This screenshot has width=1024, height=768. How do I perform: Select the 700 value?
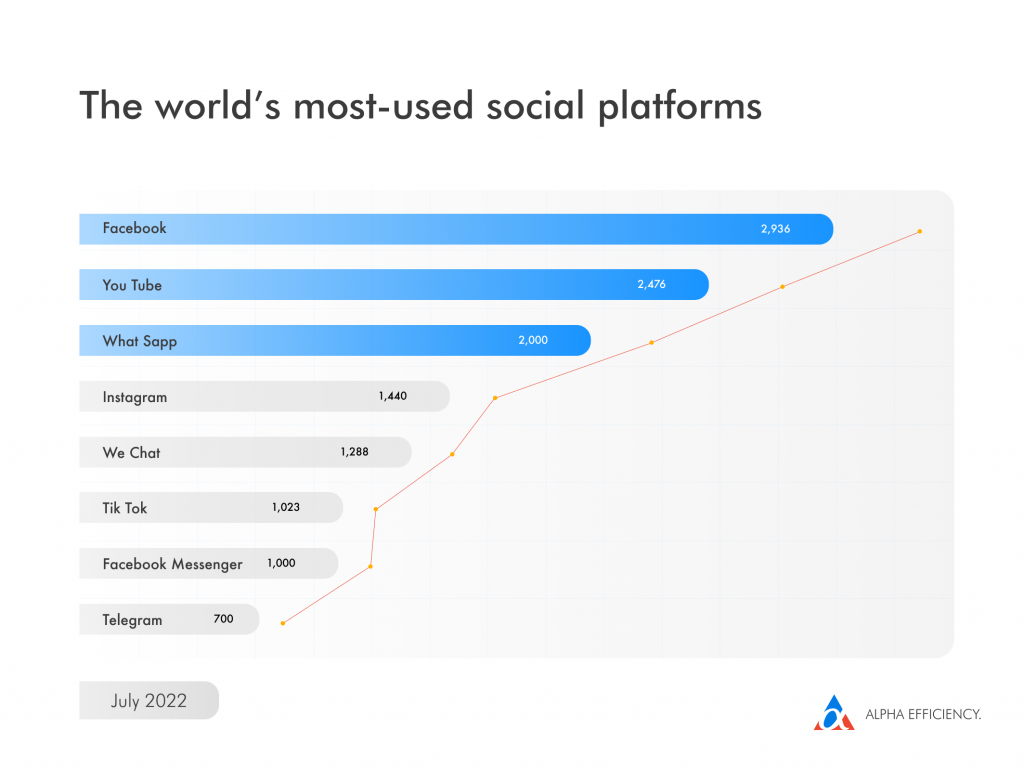click(223, 618)
